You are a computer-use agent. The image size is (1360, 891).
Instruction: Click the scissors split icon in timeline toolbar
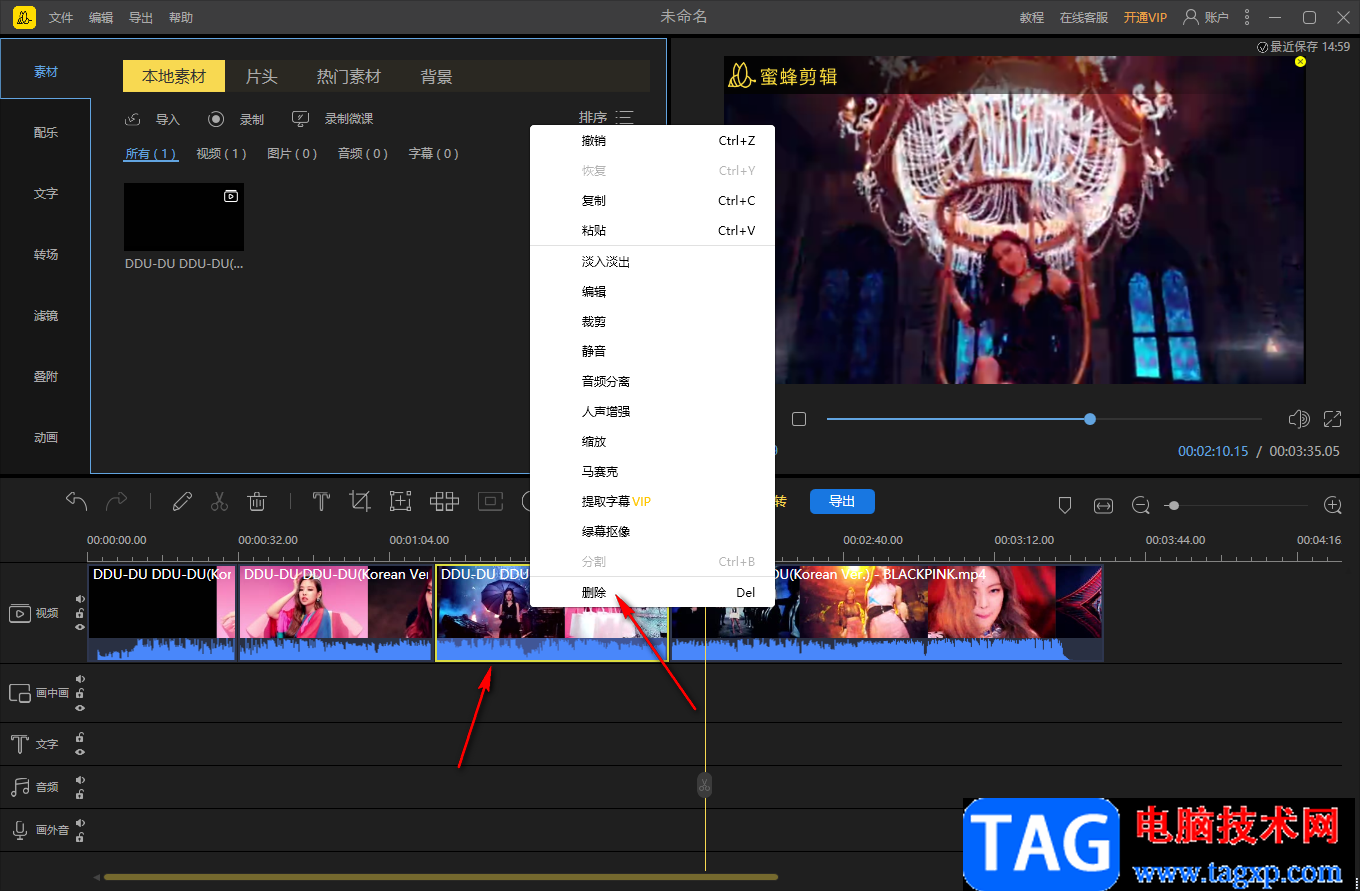220,501
